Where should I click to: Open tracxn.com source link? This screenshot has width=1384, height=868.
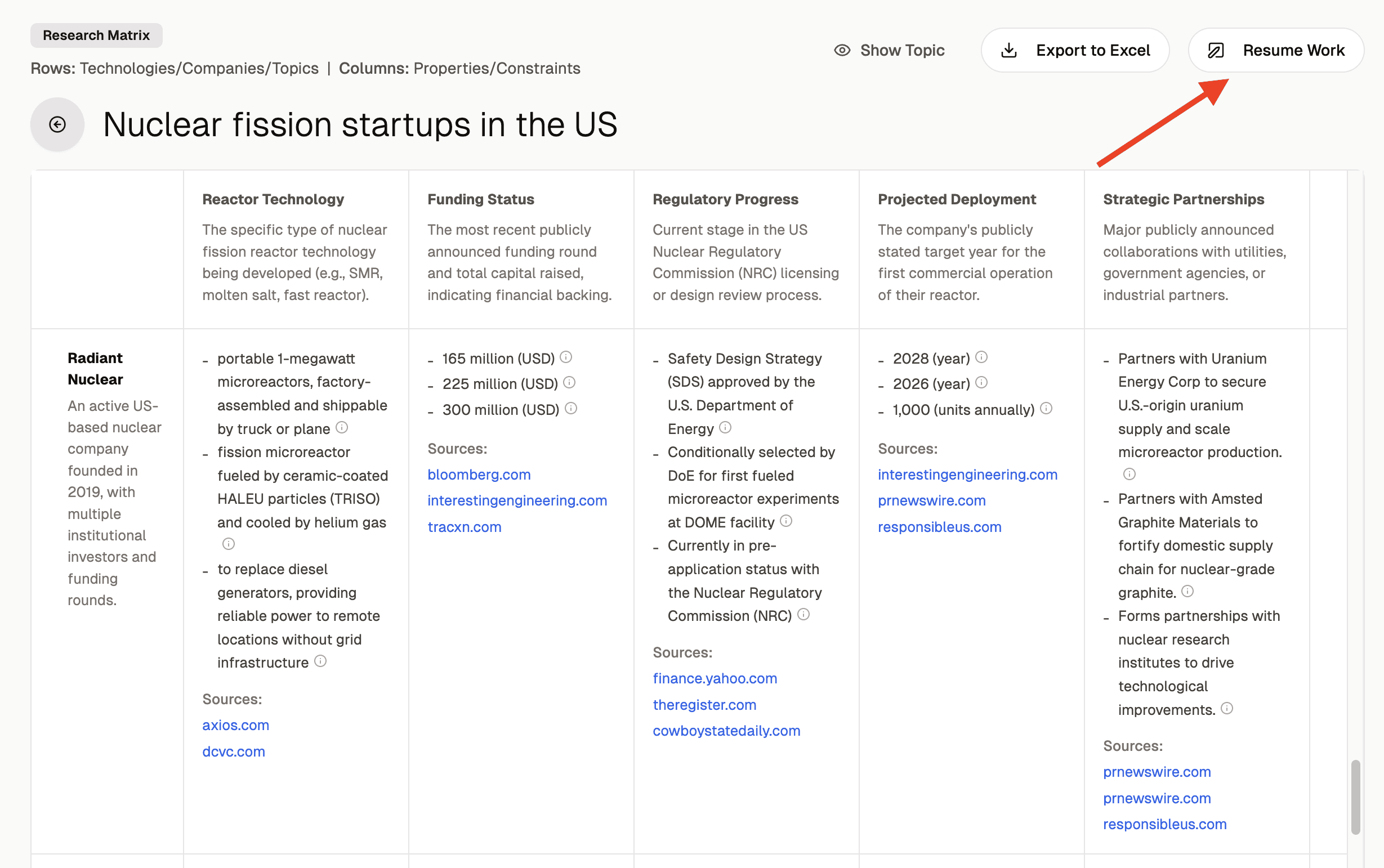click(464, 527)
